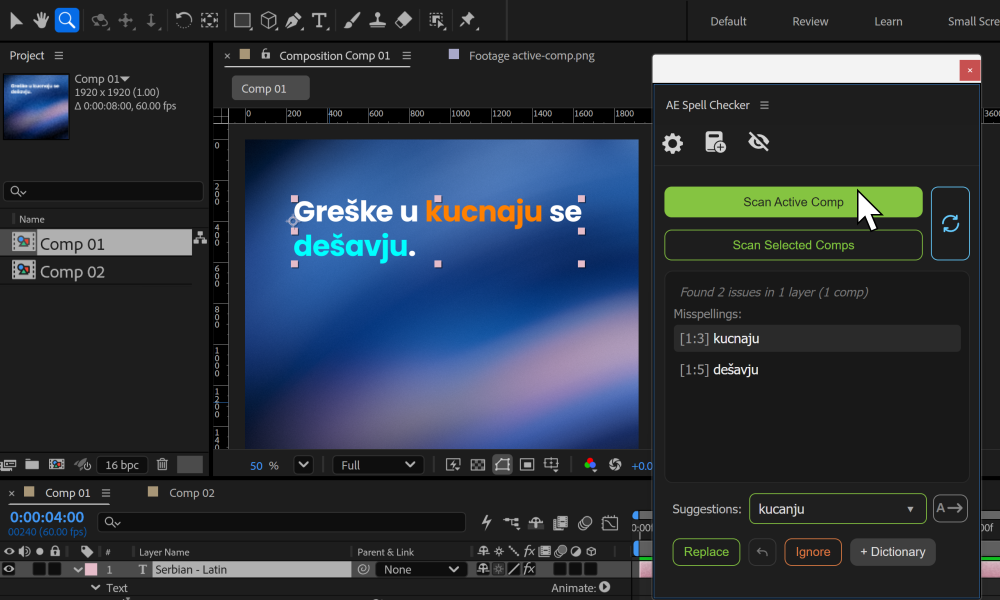Open grid and guide options dropdown in viewer
Screen dimensions: 1000x600
click(551, 465)
